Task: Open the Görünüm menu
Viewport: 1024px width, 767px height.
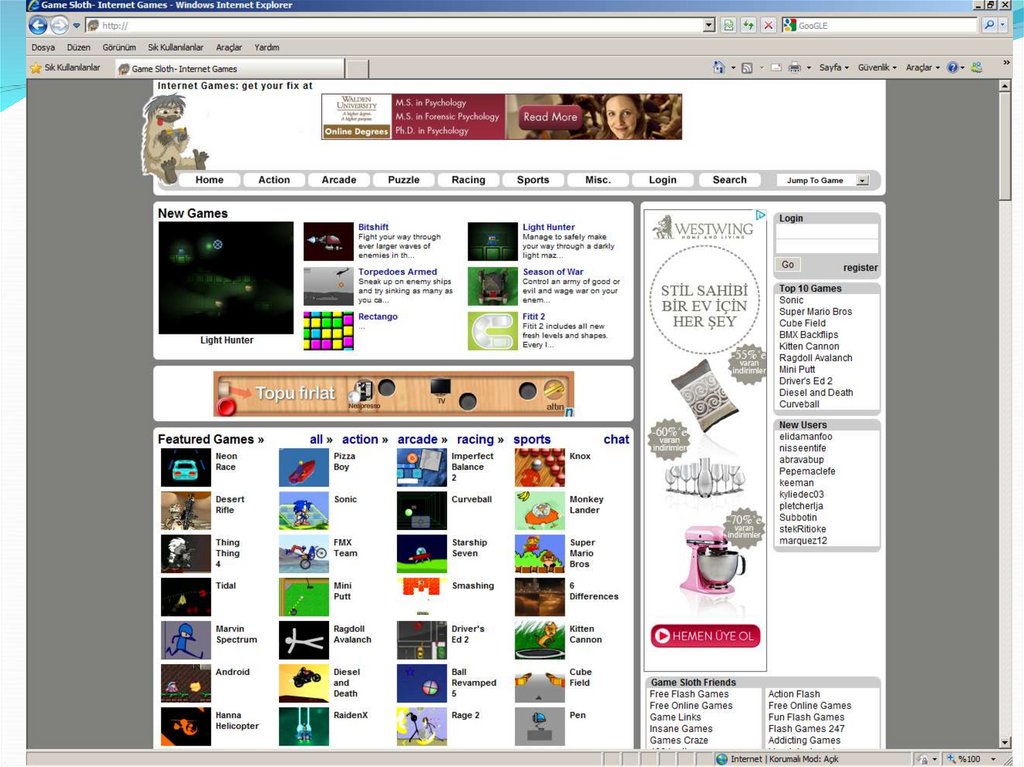Action: coord(119,47)
